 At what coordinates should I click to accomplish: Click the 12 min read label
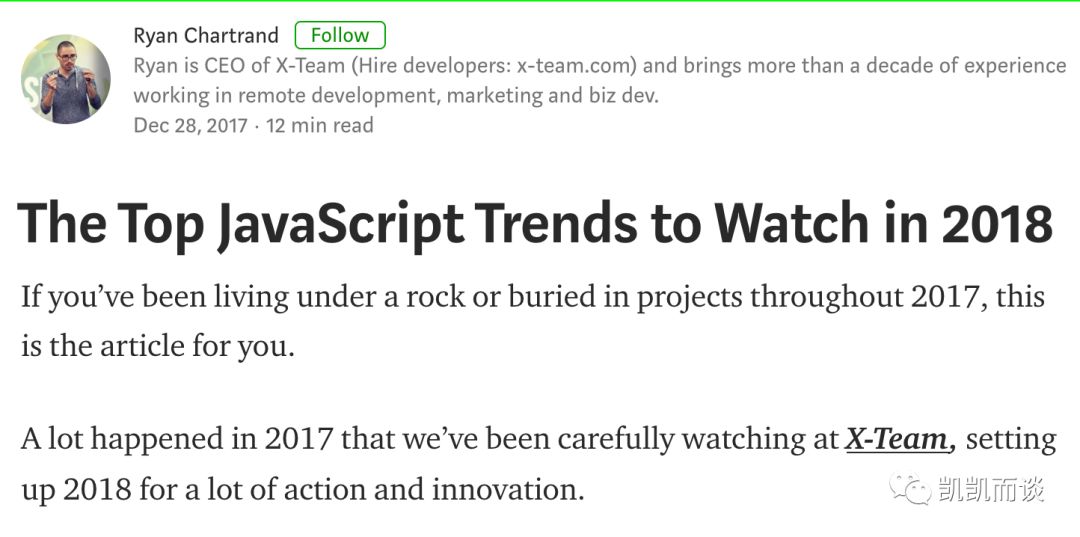[x=320, y=125]
